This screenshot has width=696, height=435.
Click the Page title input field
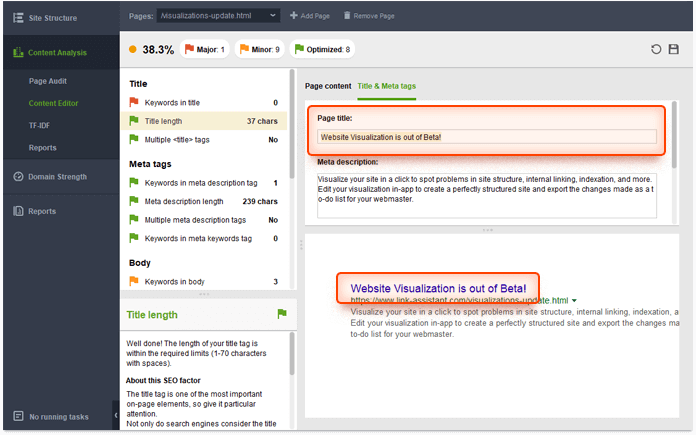point(486,137)
